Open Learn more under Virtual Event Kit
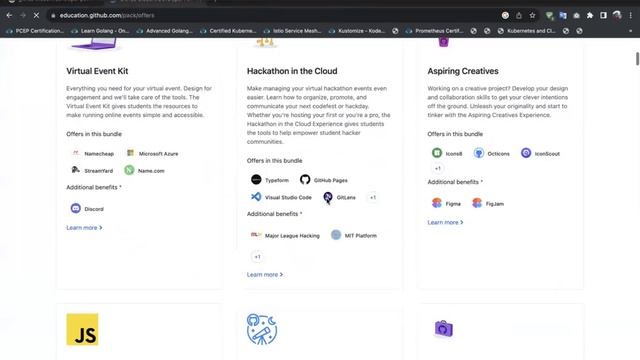 [x=84, y=228]
